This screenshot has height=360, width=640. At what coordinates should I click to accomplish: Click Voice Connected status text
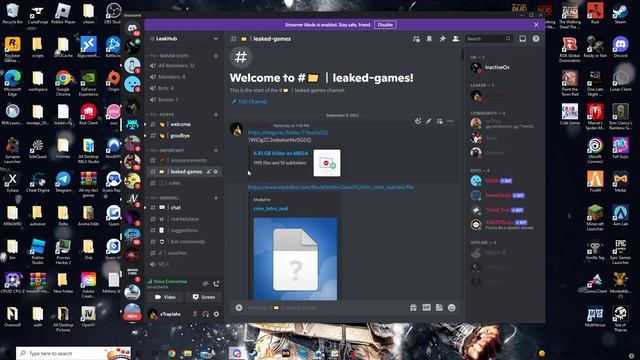point(170,282)
